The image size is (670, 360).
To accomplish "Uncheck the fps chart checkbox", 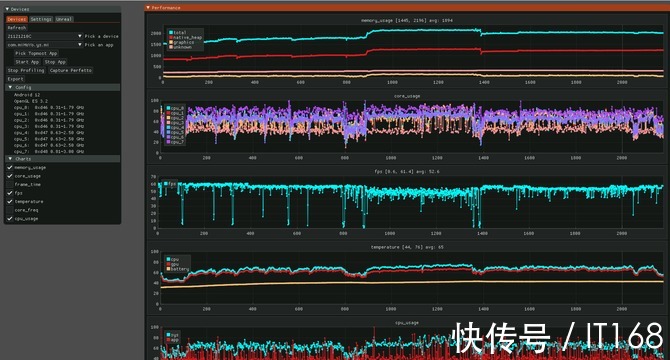I will click(10, 193).
